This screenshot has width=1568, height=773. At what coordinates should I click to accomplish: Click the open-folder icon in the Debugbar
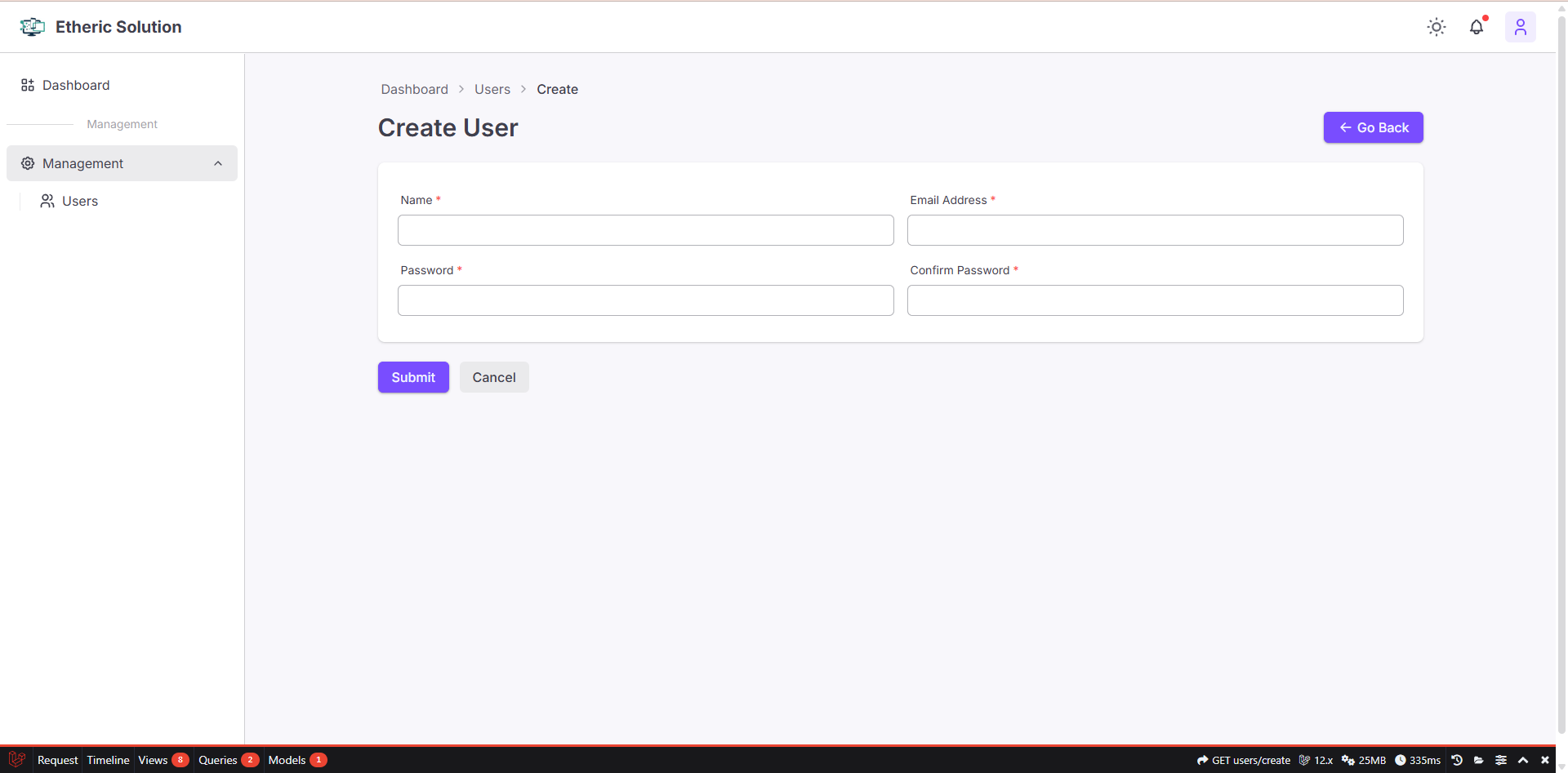pos(1479,760)
